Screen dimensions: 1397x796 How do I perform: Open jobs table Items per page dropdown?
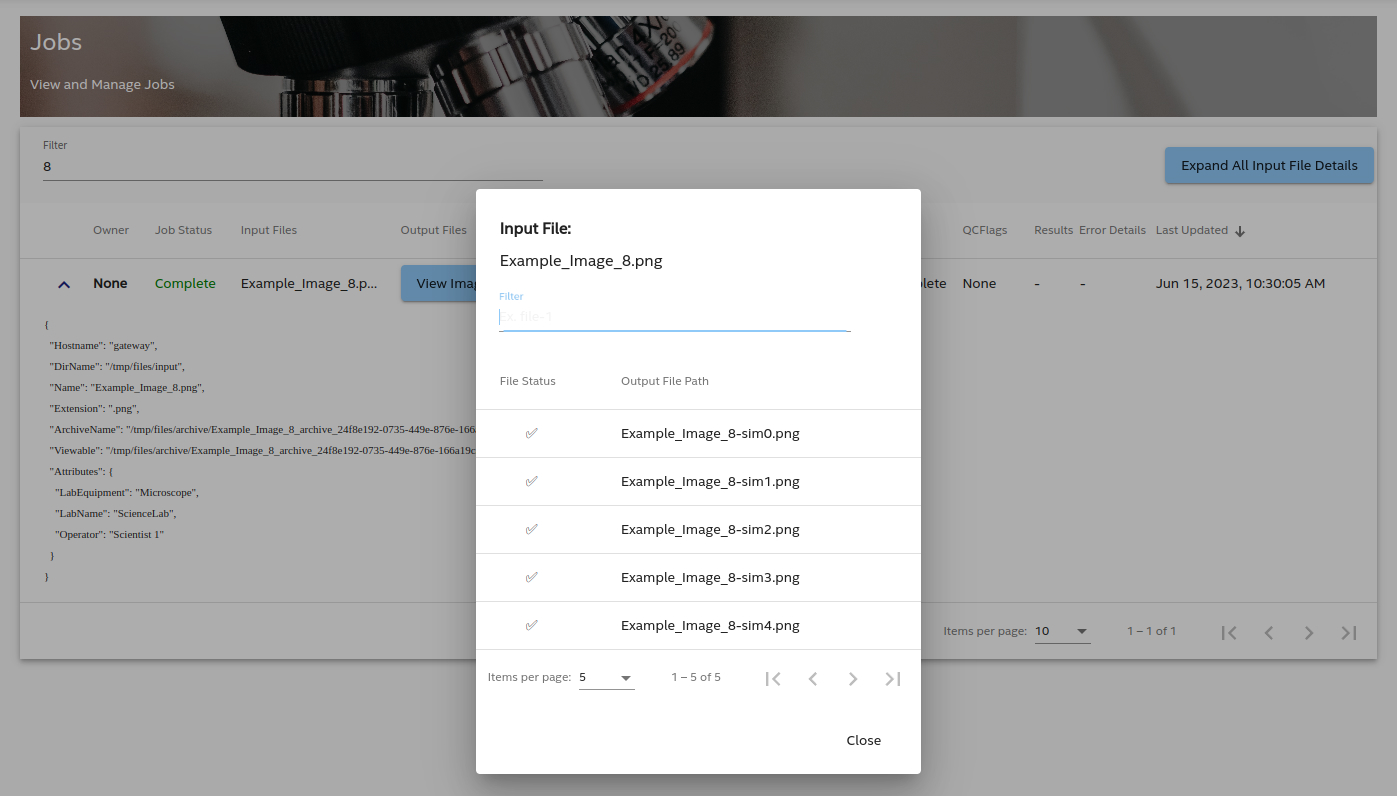click(x=1062, y=631)
